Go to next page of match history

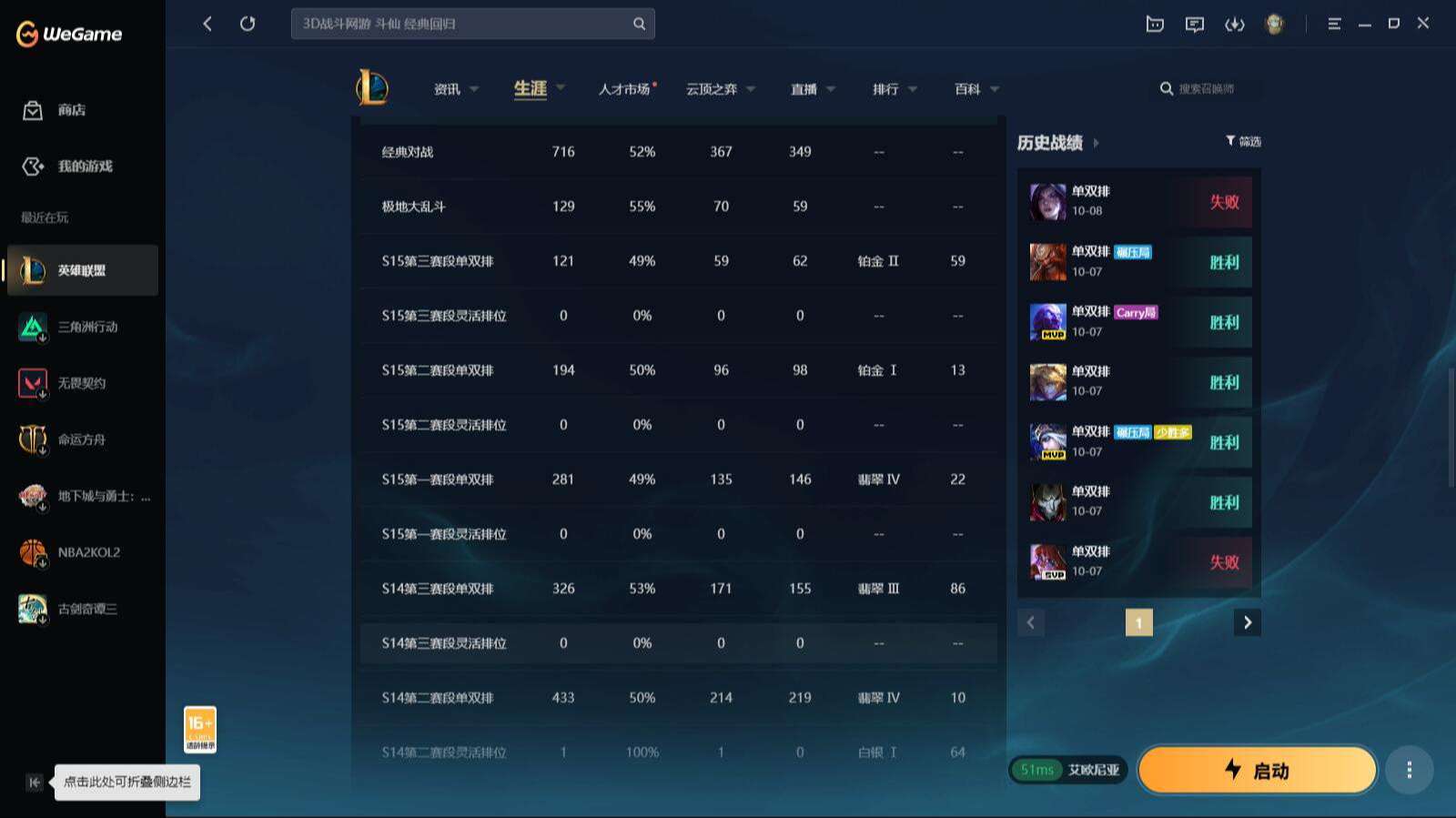point(1247,622)
